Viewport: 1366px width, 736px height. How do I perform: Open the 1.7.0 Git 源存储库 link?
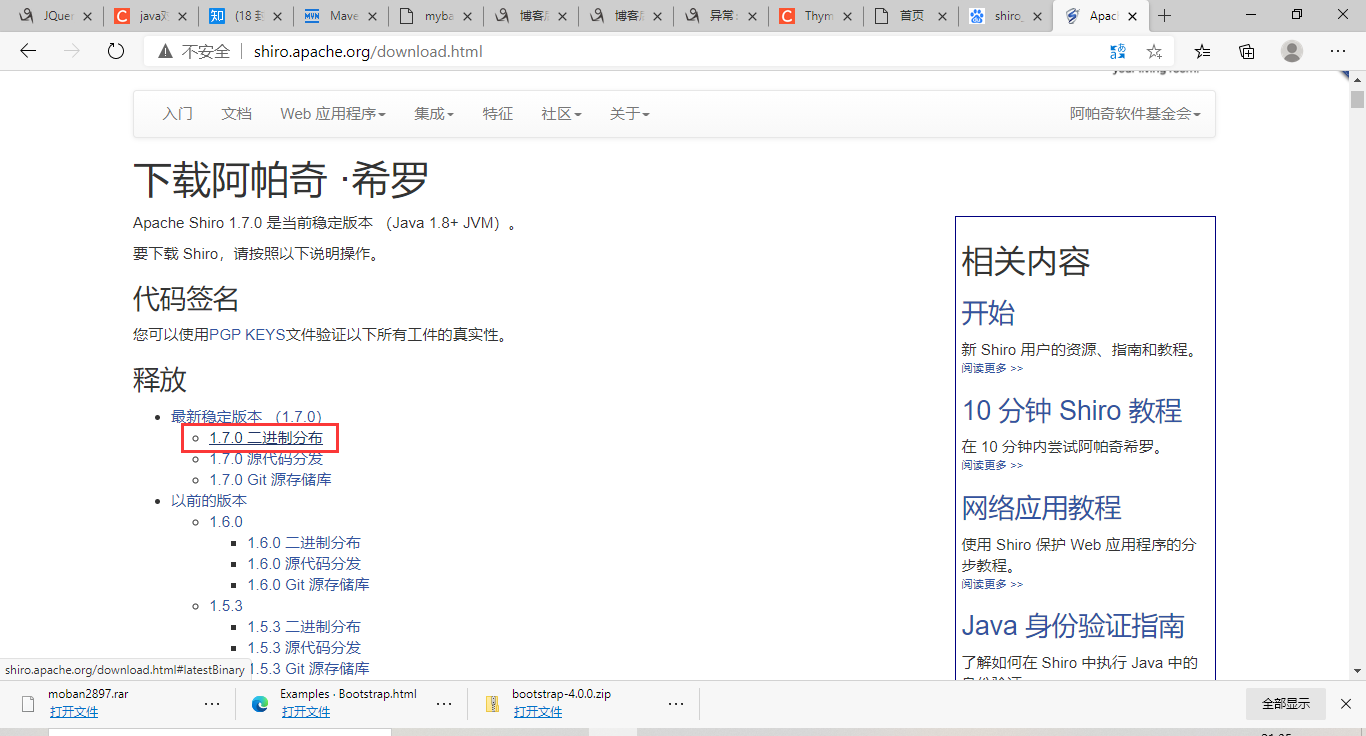(x=270, y=480)
